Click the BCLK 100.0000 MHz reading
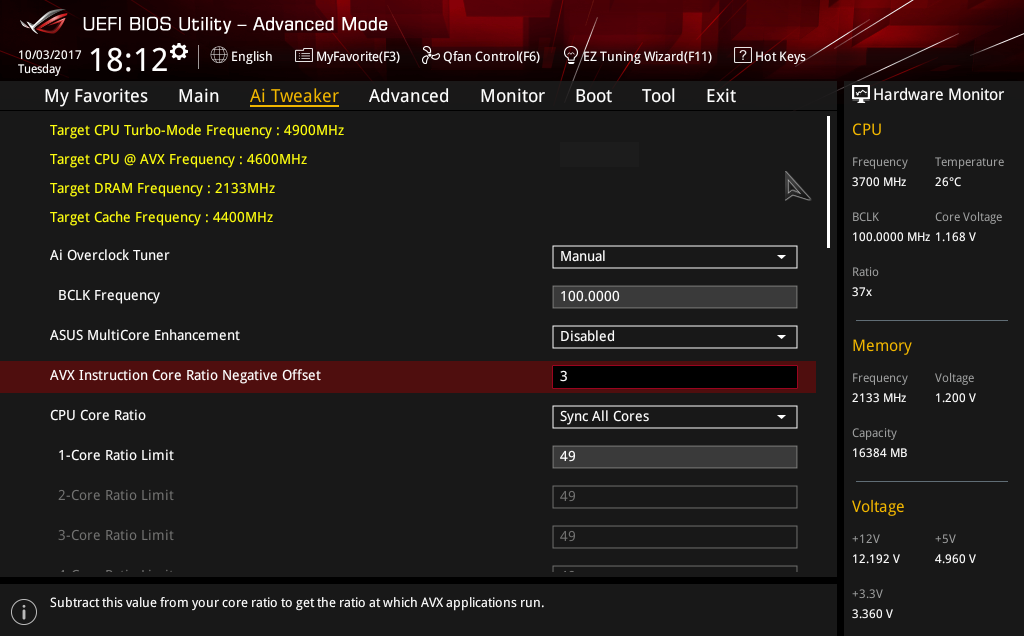 click(x=891, y=237)
